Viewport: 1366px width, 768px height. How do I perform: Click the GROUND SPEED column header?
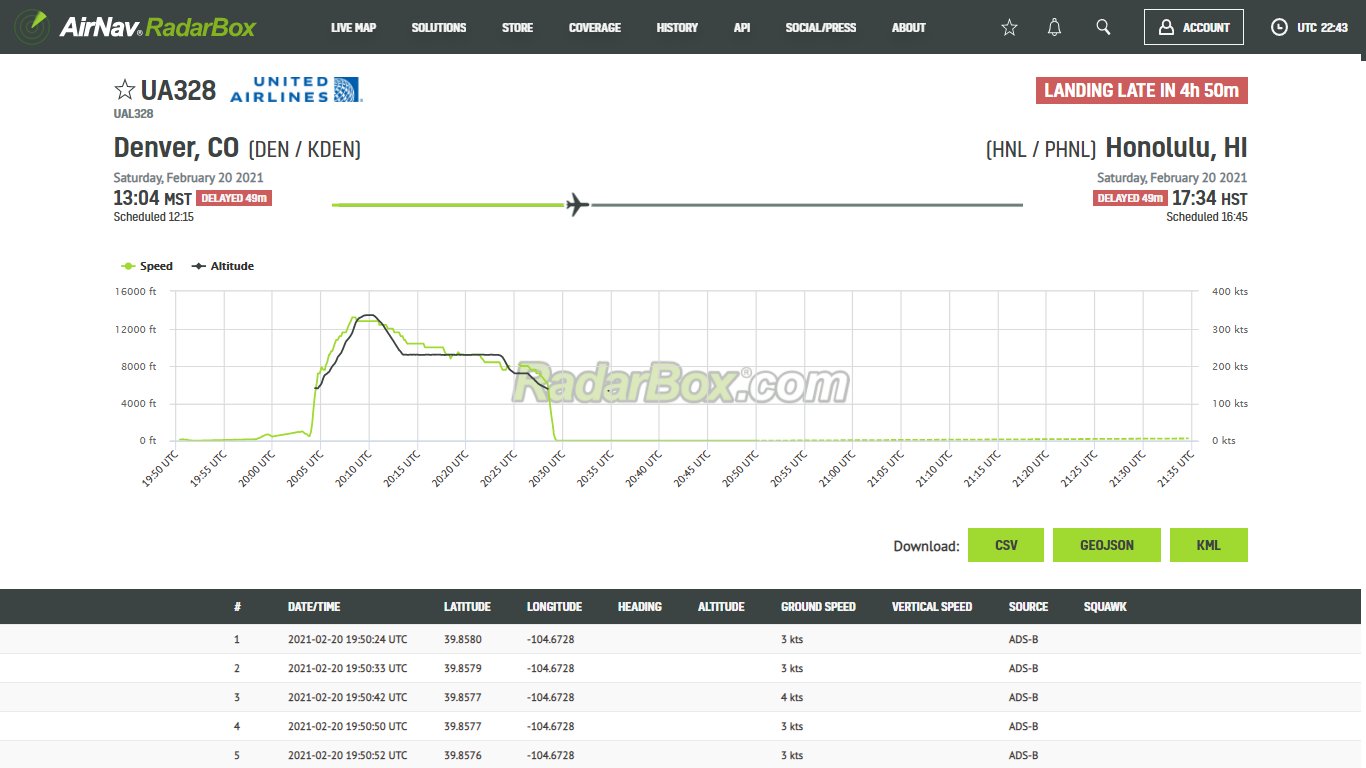tap(818, 607)
